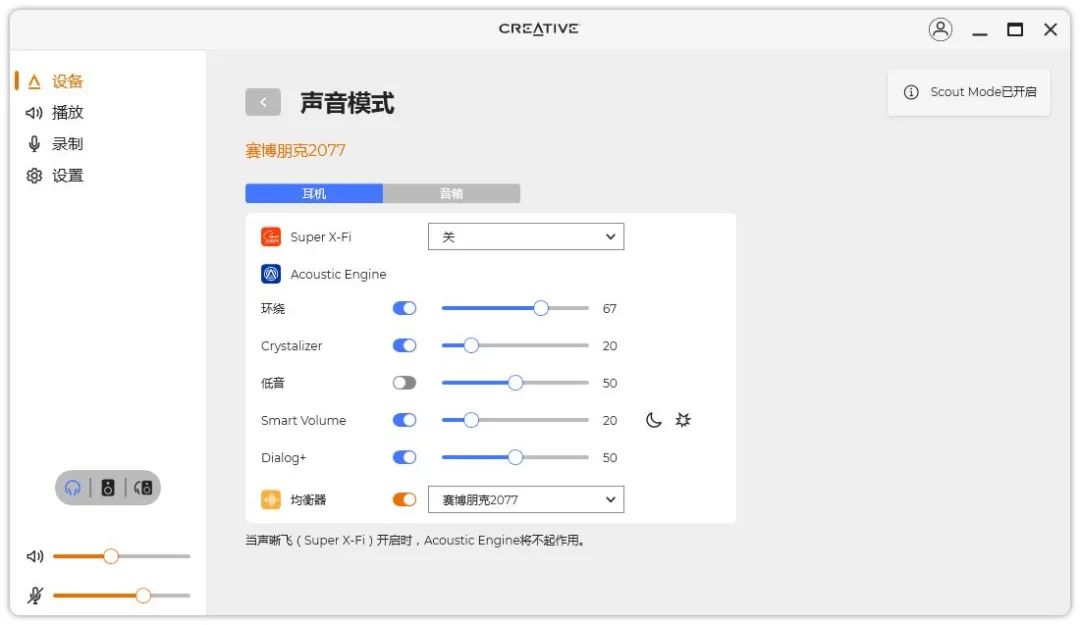Select the speaker output icon
The image size is (1080, 625).
tap(107, 488)
